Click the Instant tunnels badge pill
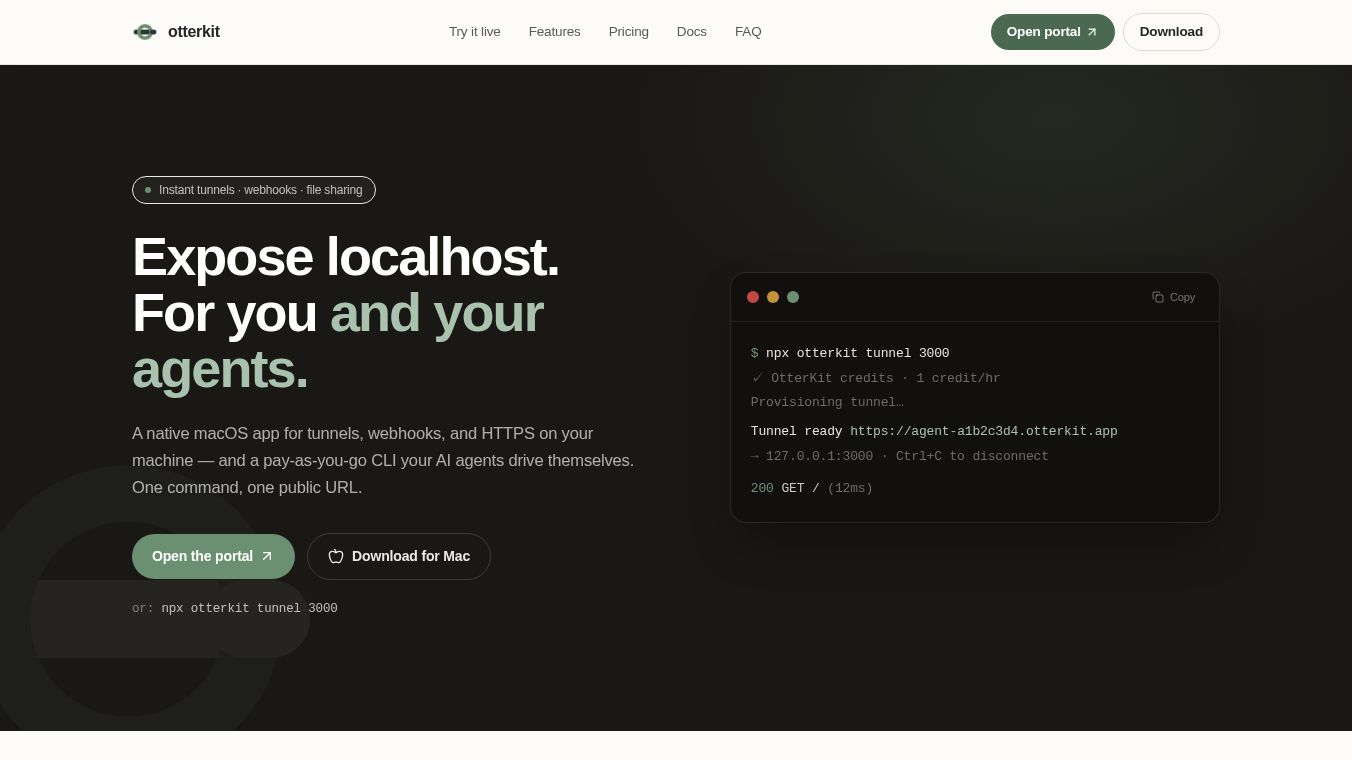1352x760 pixels. pyautogui.click(x=254, y=190)
